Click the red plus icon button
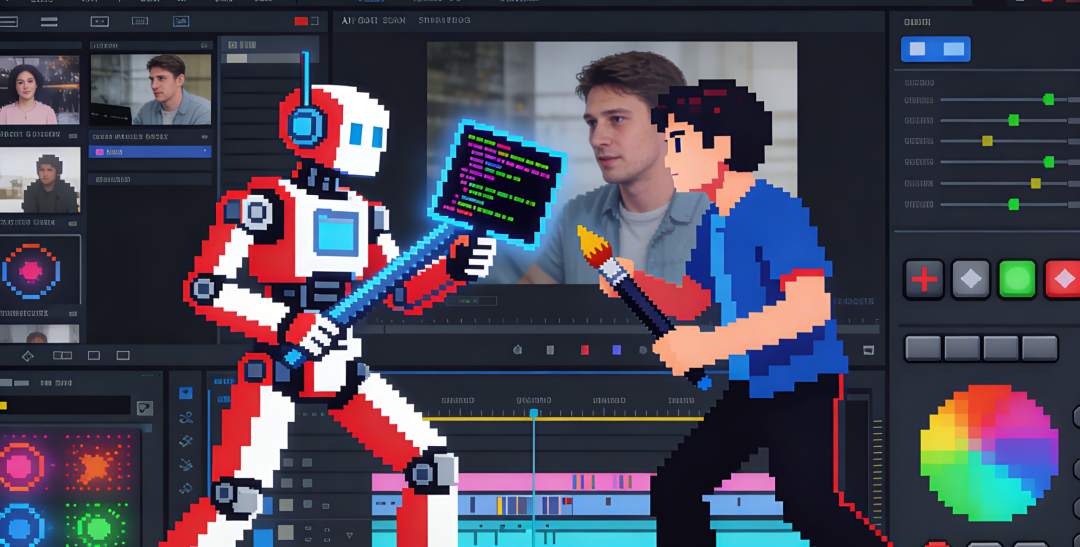Viewport: 1080px width, 547px height. [924, 279]
